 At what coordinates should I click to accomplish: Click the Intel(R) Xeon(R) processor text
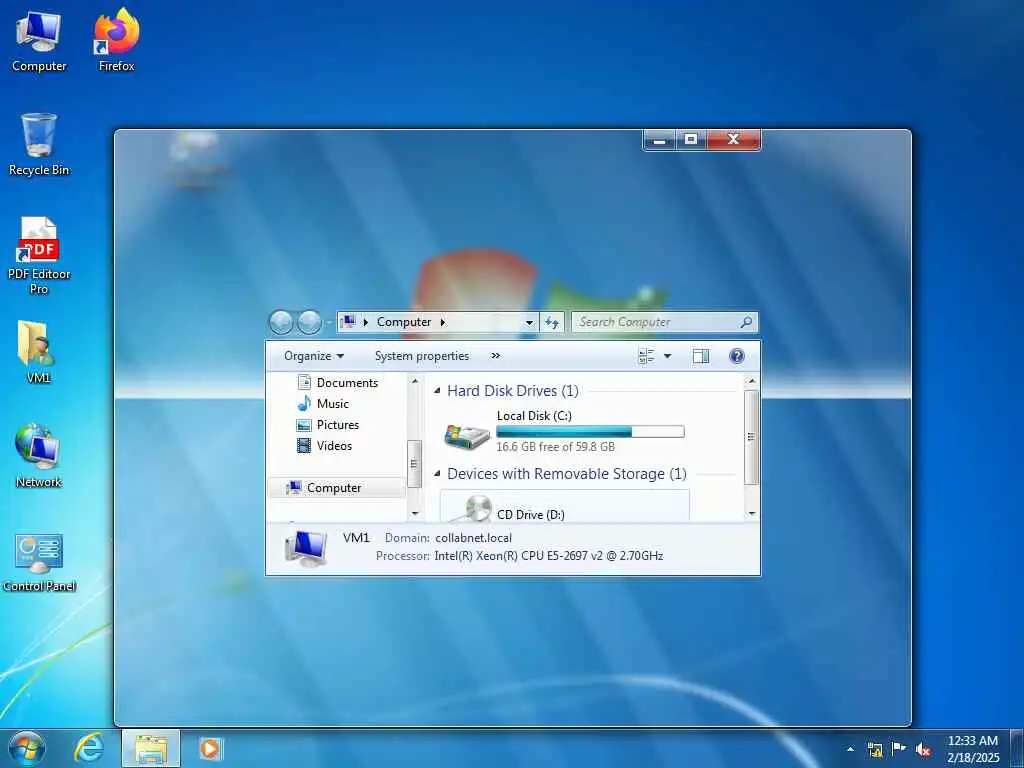coord(549,556)
